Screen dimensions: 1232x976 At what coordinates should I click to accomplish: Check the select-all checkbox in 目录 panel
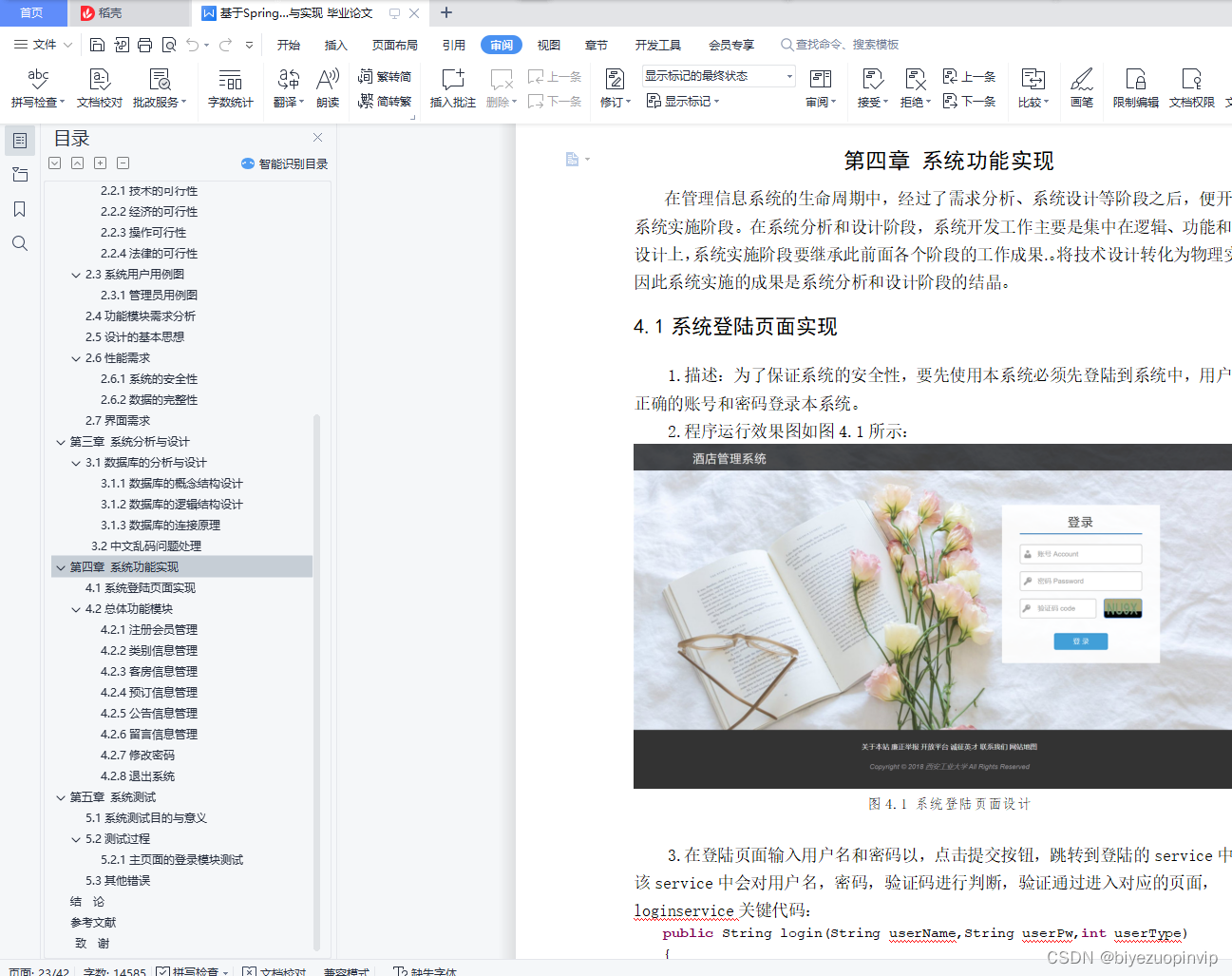coord(54,163)
